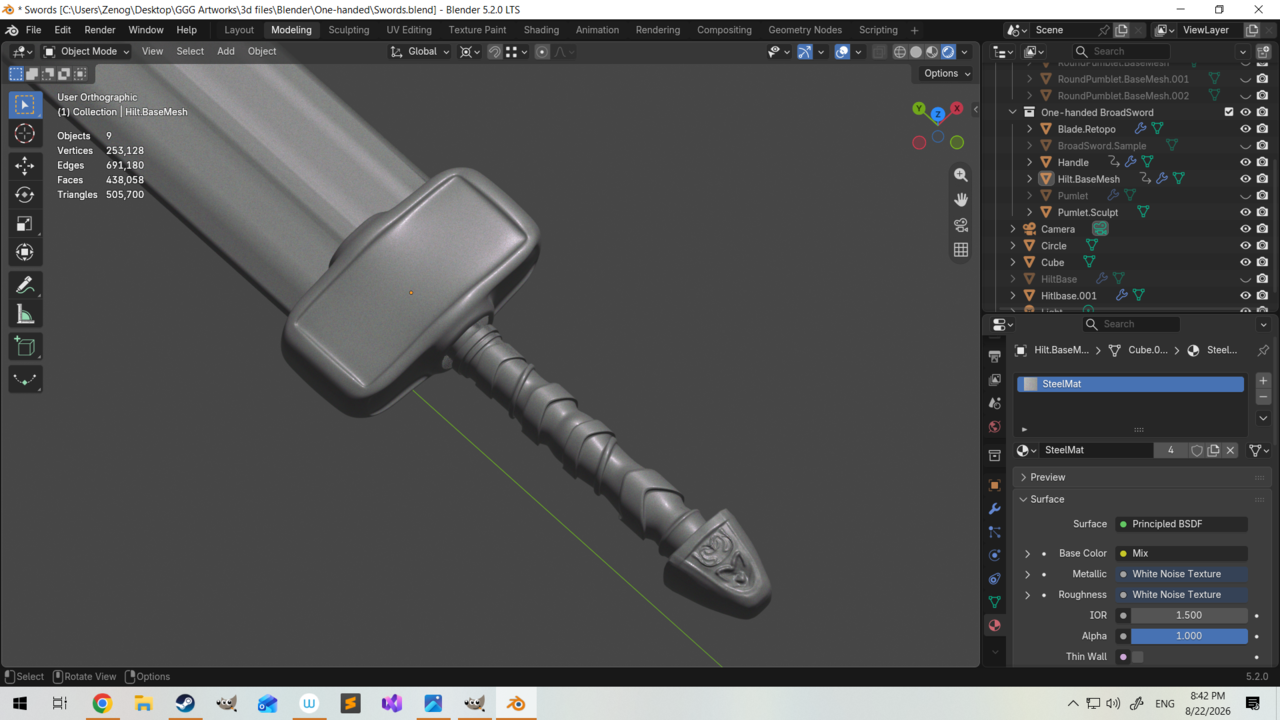Open the Particles properties tab

coord(994,532)
